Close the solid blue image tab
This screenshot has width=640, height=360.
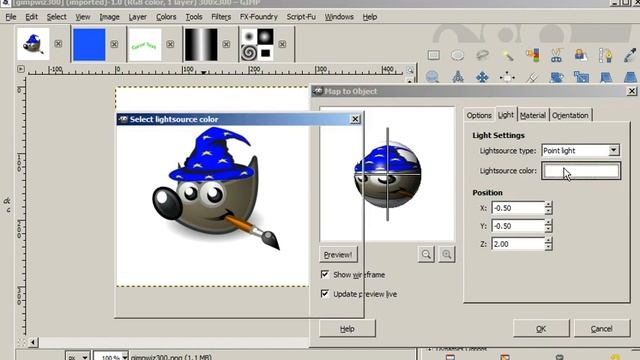click(114, 44)
